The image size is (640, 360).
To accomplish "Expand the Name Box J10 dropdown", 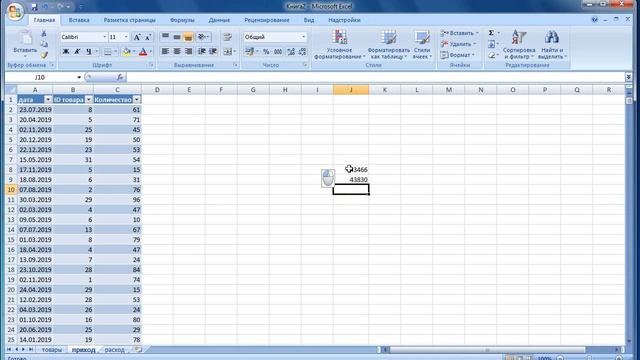I will point(79,77).
